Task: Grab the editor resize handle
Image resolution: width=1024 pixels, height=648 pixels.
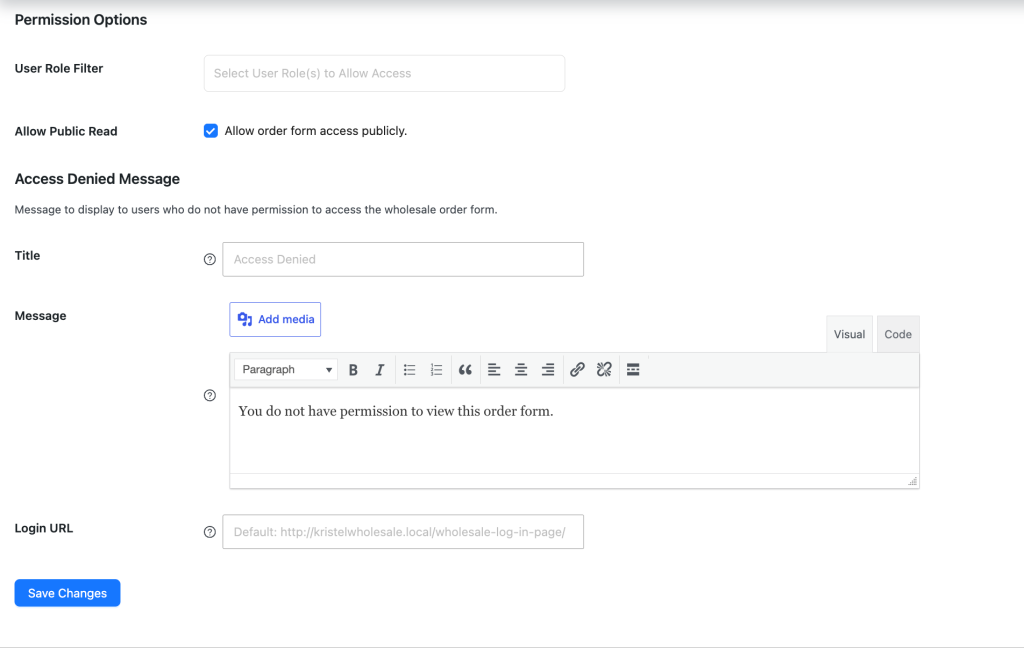Action: coord(912,481)
